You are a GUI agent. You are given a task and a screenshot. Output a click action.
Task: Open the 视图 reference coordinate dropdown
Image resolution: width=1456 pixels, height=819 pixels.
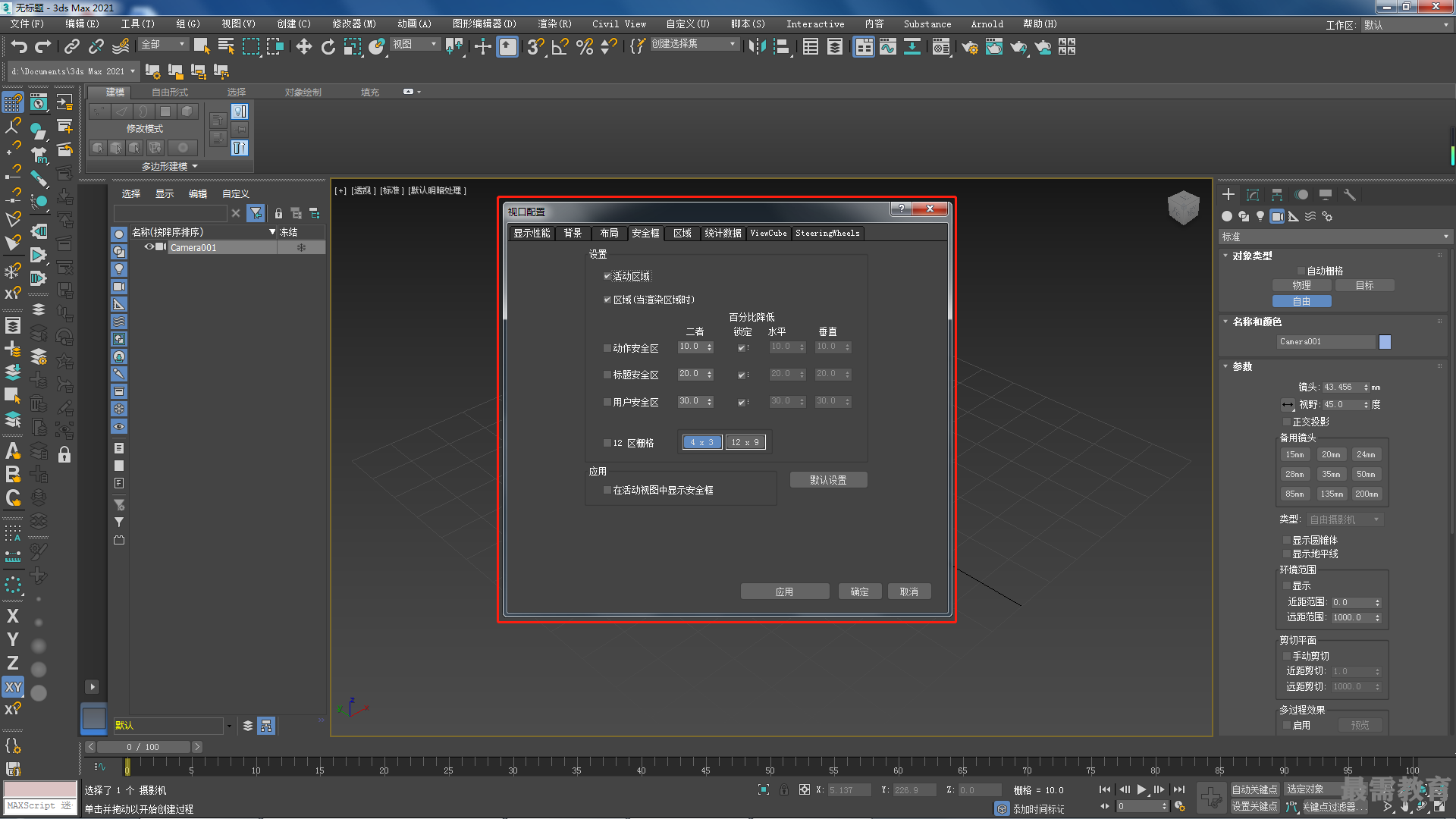pyautogui.click(x=415, y=45)
